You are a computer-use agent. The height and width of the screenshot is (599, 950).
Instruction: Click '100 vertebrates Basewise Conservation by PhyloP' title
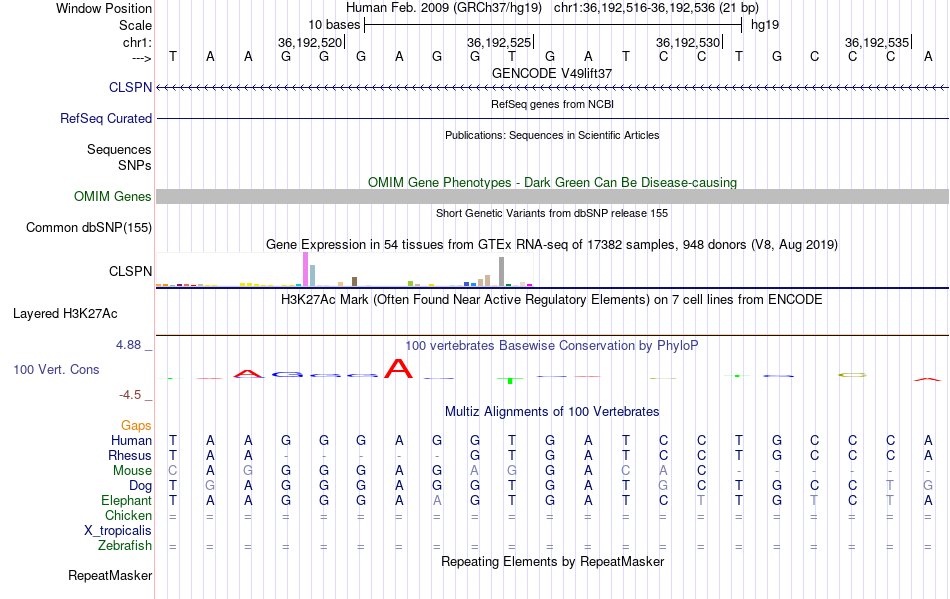(x=552, y=345)
